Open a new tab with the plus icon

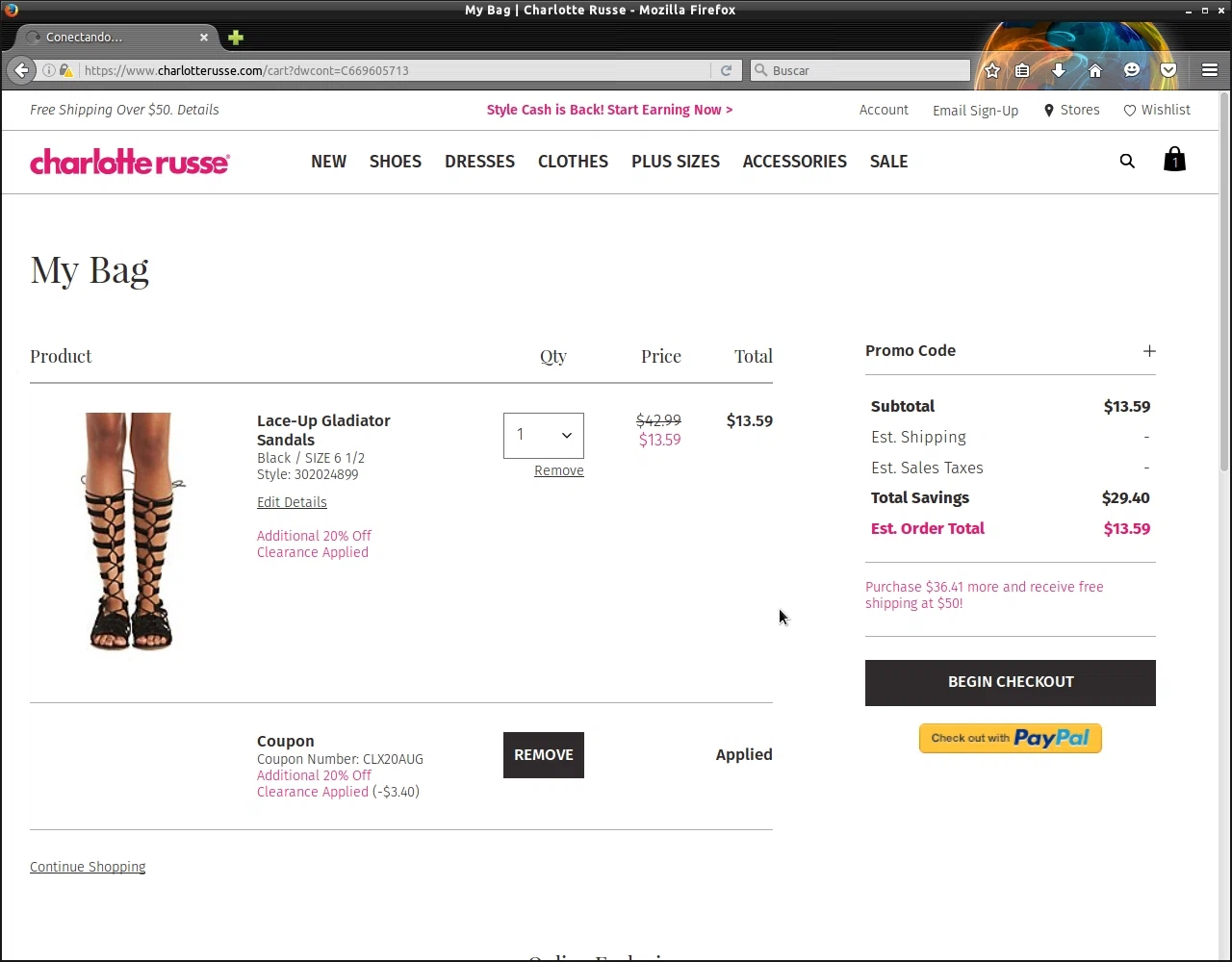pos(236,38)
